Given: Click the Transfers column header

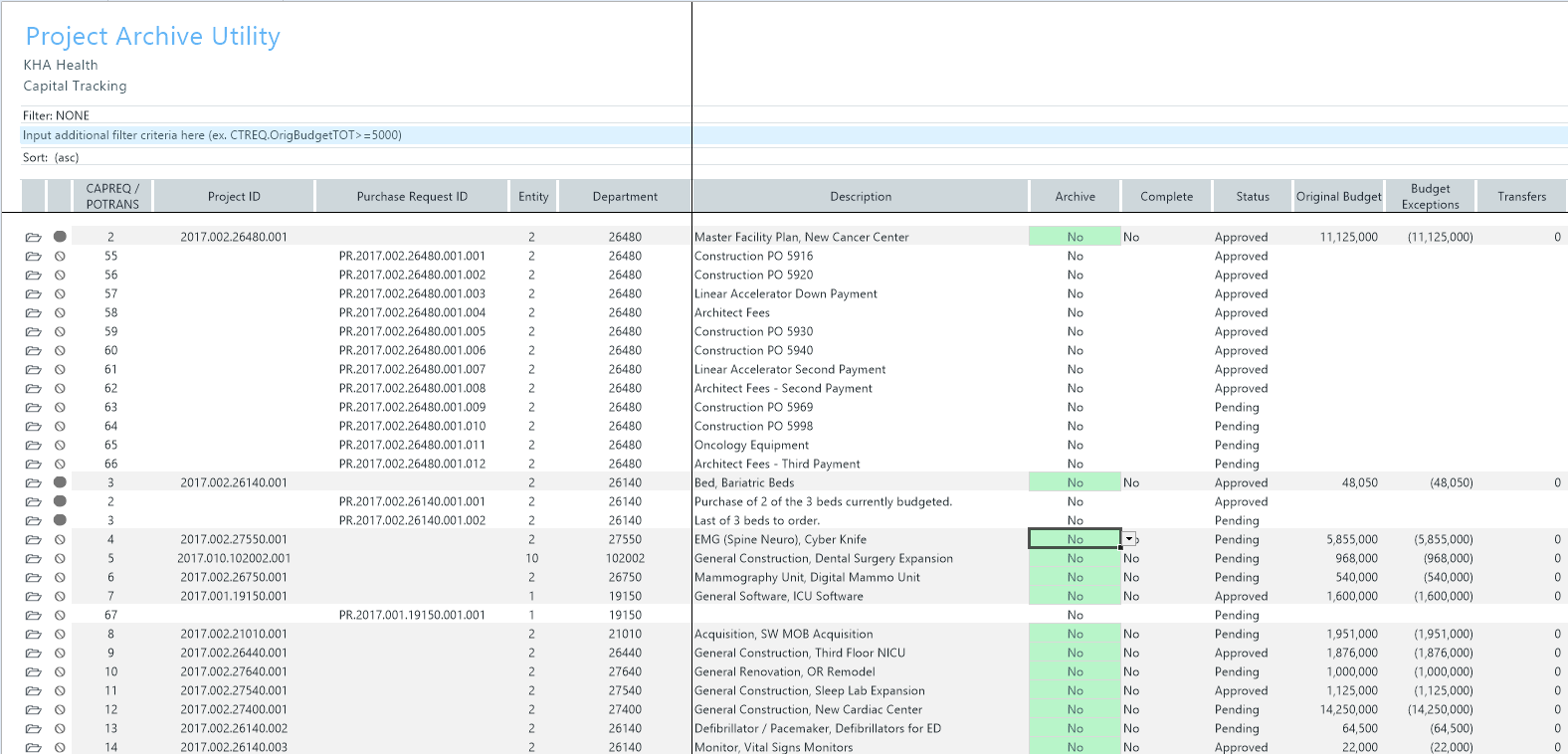Looking at the screenshot, I should click(1521, 197).
